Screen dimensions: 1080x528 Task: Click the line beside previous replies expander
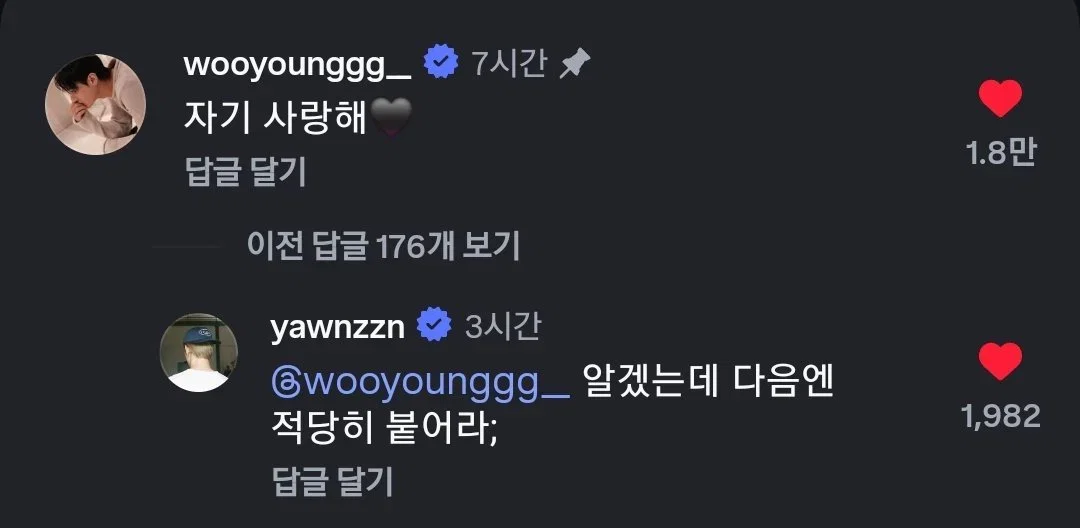pos(187,246)
